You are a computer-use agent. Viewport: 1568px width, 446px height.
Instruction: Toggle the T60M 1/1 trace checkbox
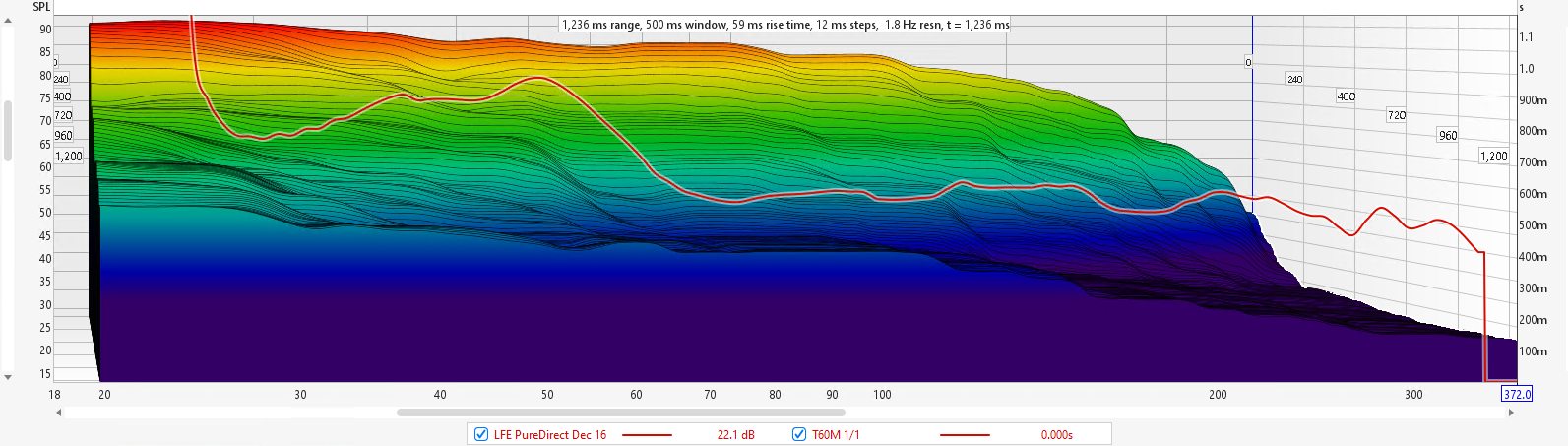click(x=799, y=434)
